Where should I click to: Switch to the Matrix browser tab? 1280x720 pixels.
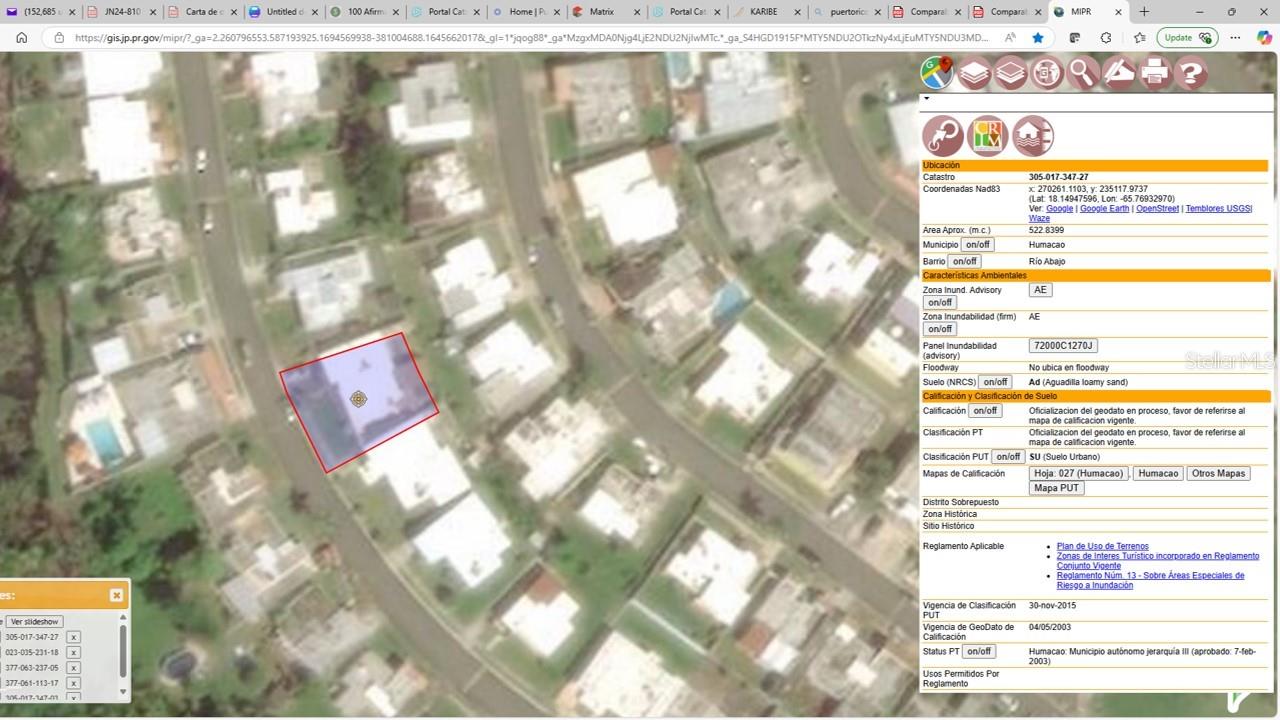(601, 12)
